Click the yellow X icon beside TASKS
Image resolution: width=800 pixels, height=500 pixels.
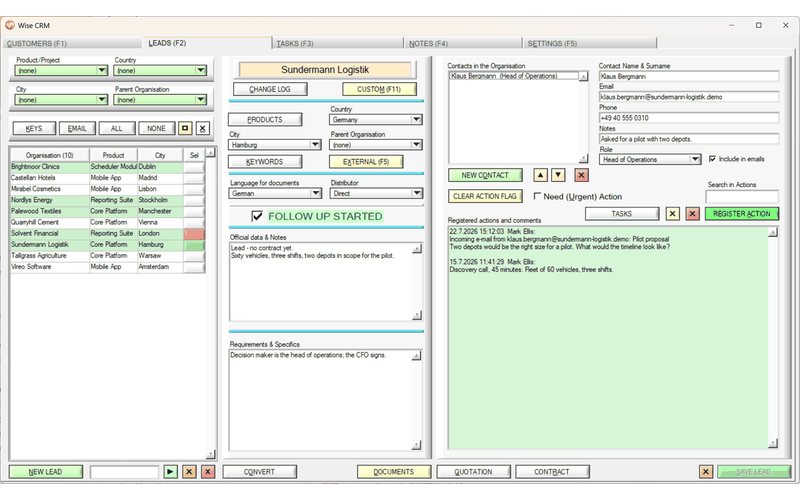coord(672,214)
